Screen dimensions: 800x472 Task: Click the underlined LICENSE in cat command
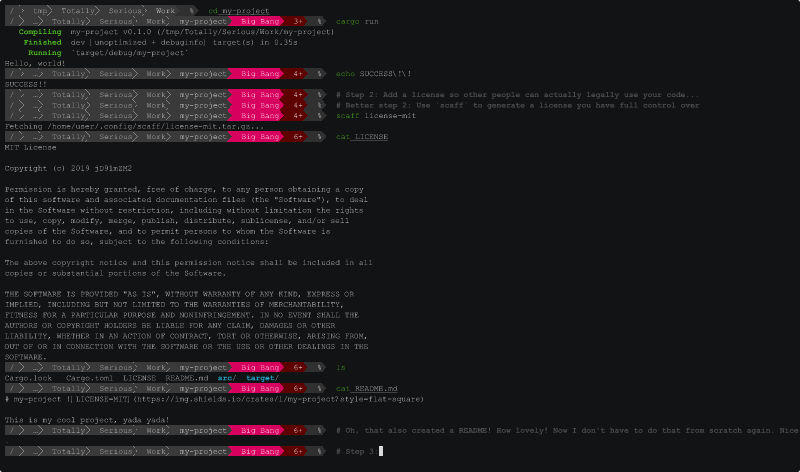[x=371, y=137]
